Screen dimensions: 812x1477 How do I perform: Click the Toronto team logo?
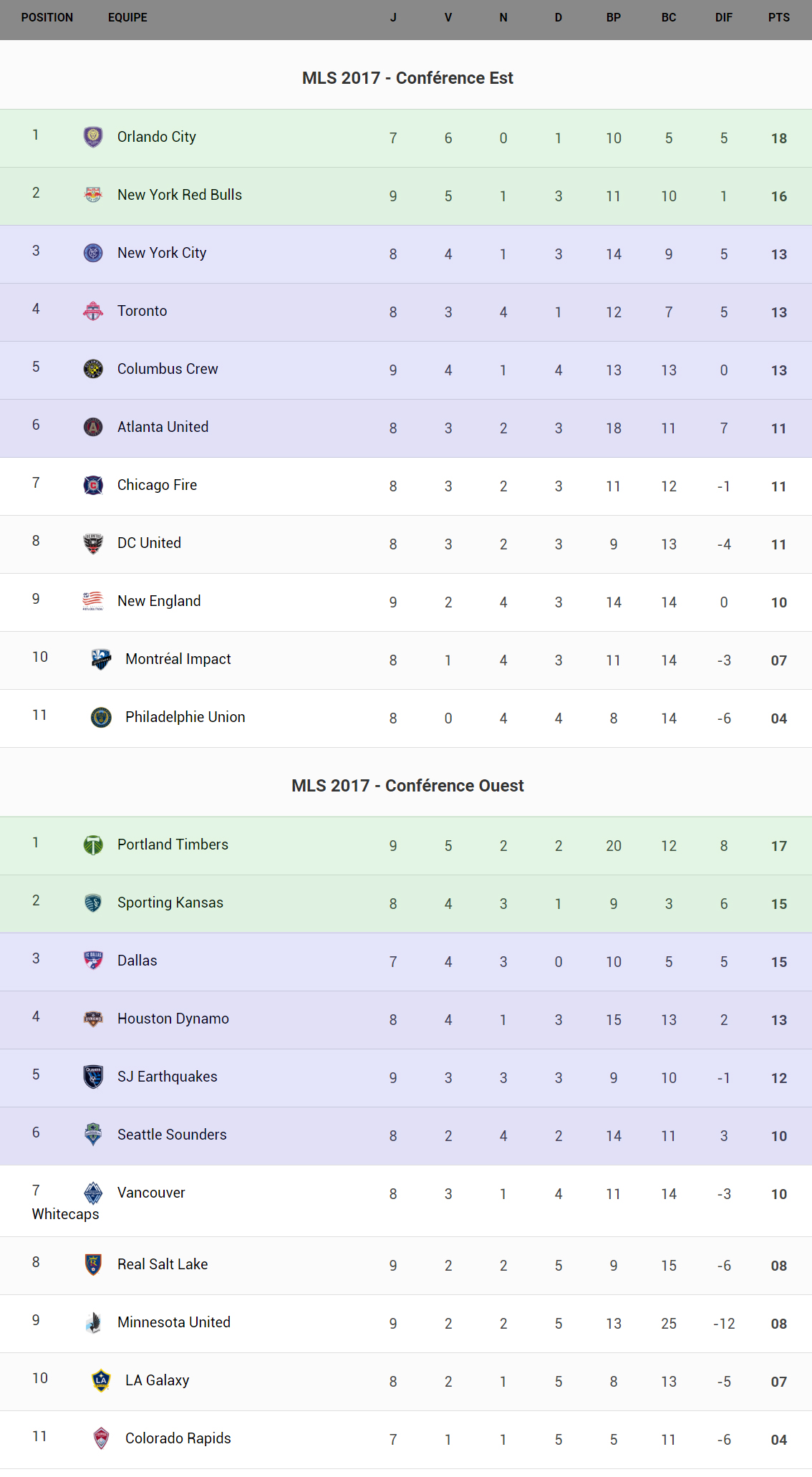pyautogui.click(x=93, y=311)
